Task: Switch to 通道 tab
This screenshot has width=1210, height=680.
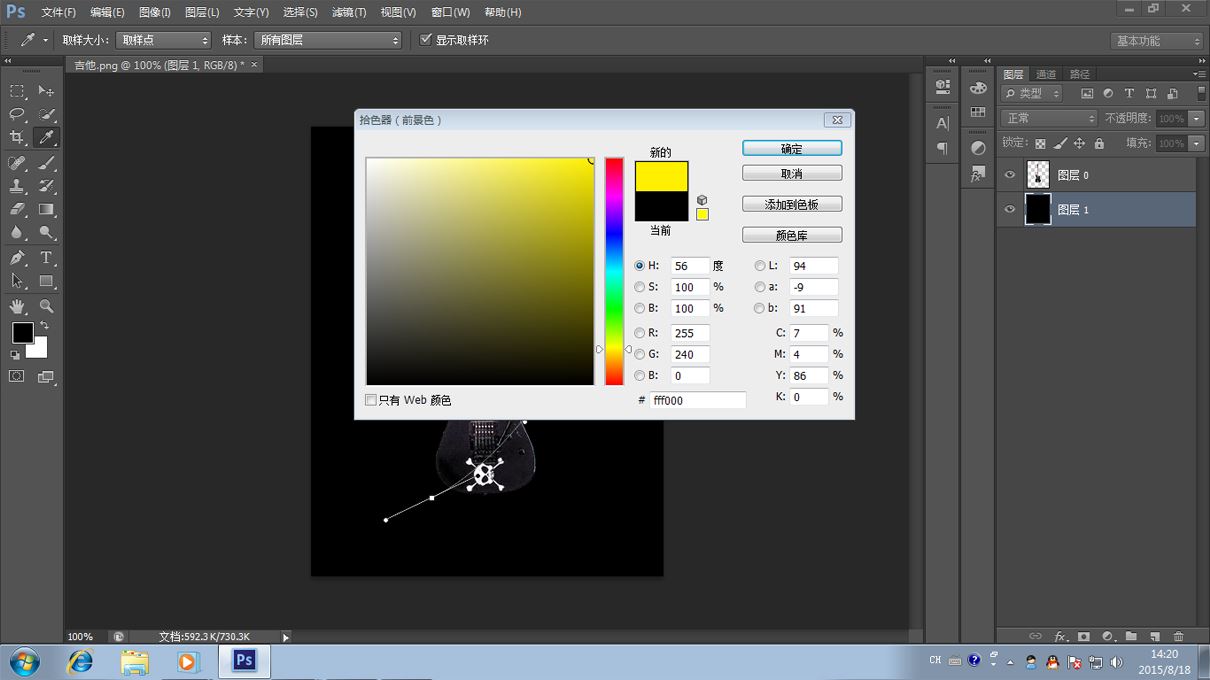Action: 1046,74
